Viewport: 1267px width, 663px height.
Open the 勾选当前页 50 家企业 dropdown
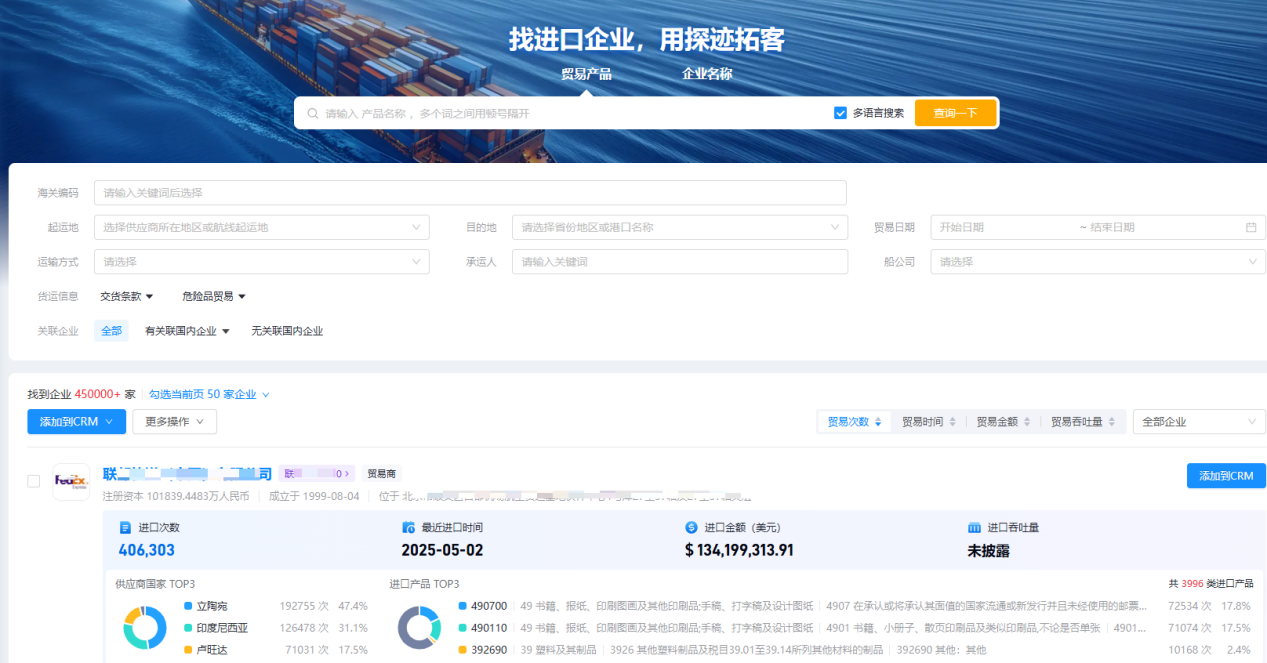tap(209, 395)
